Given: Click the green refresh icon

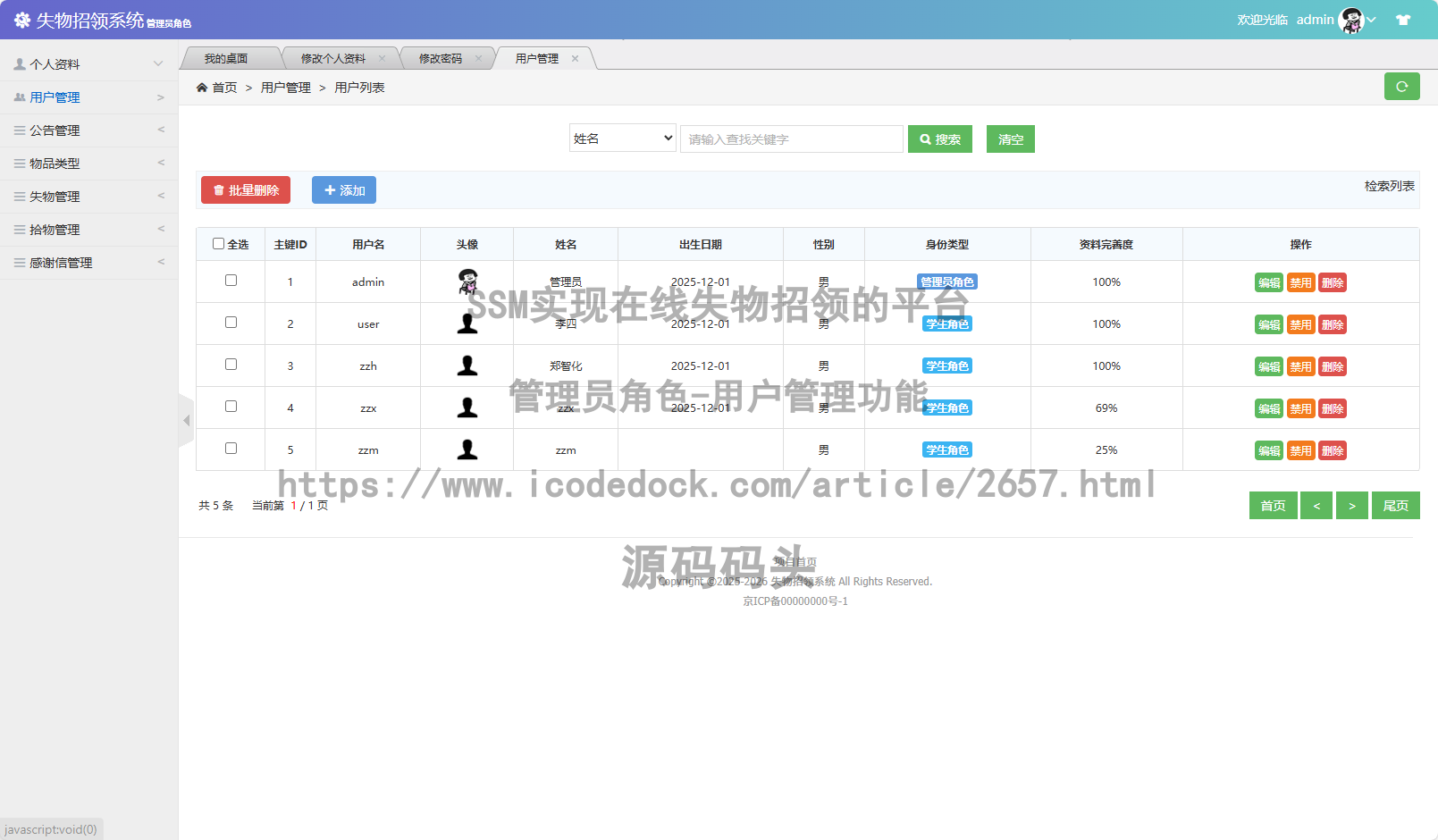Looking at the screenshot, I should pyautogui.click(x=1401, y=87).
